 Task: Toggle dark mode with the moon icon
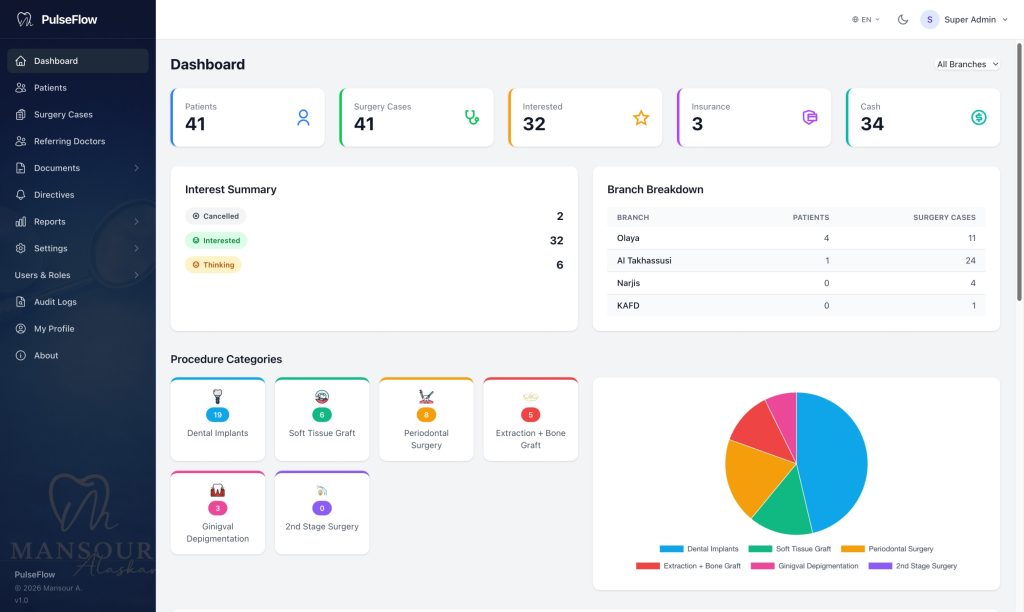click(903, 20)
